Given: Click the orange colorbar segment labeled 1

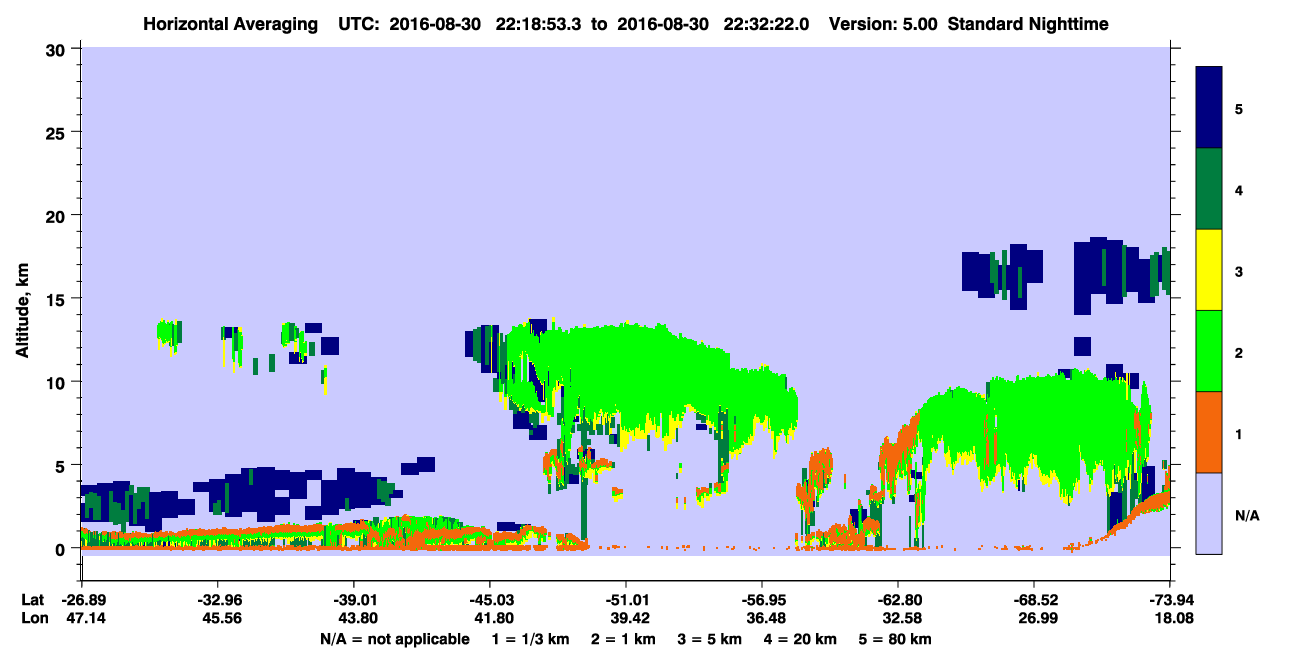Looking at the screenshot, I should point(1209,432).
